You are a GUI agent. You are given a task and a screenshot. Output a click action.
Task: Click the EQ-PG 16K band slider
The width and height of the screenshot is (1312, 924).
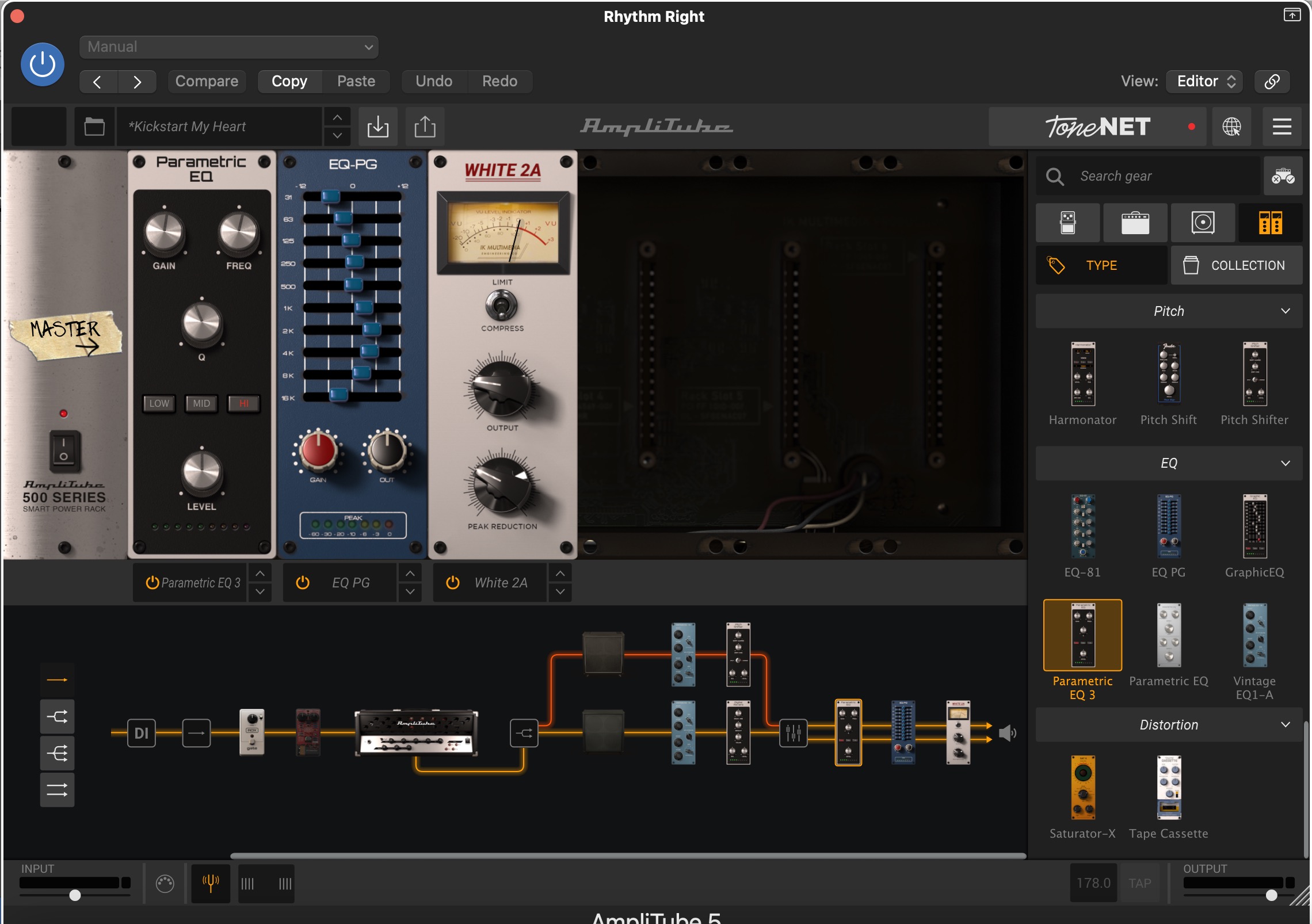(x=339, y=396)
